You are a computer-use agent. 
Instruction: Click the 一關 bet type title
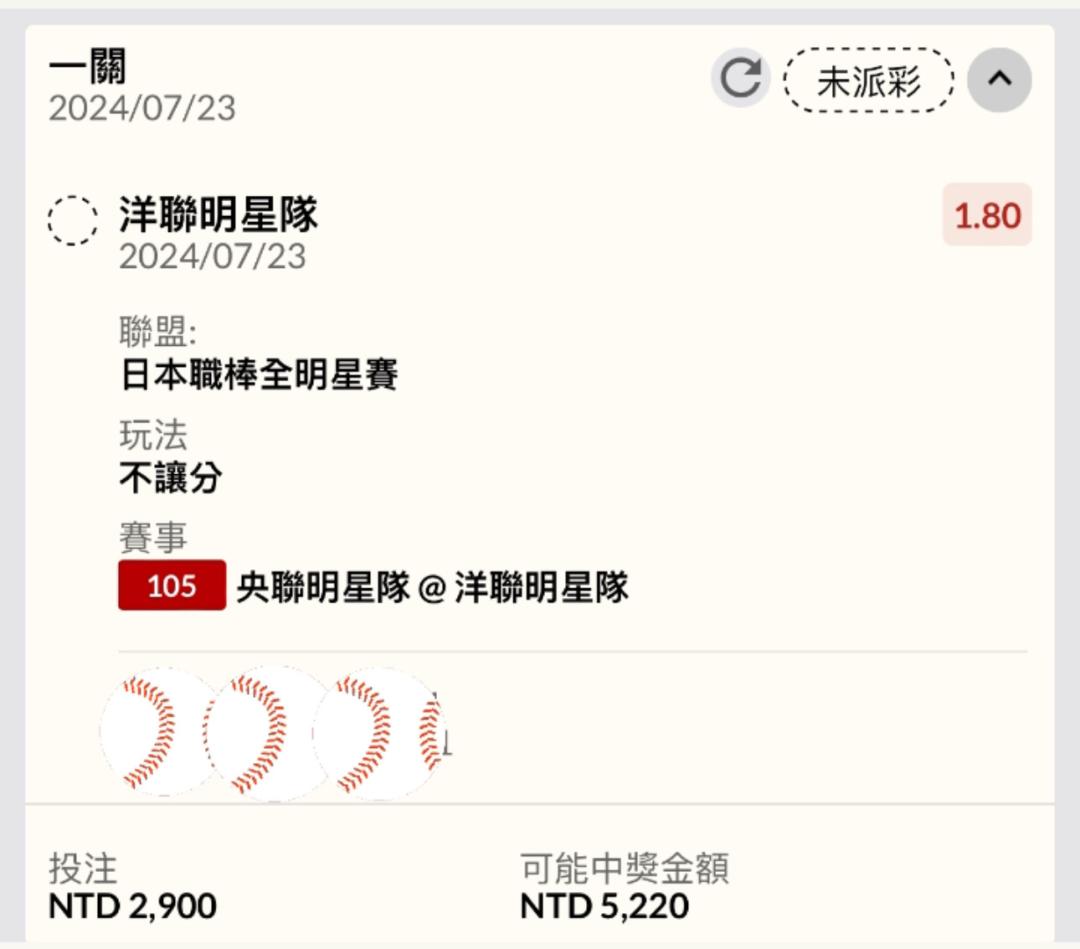point(87,66)
